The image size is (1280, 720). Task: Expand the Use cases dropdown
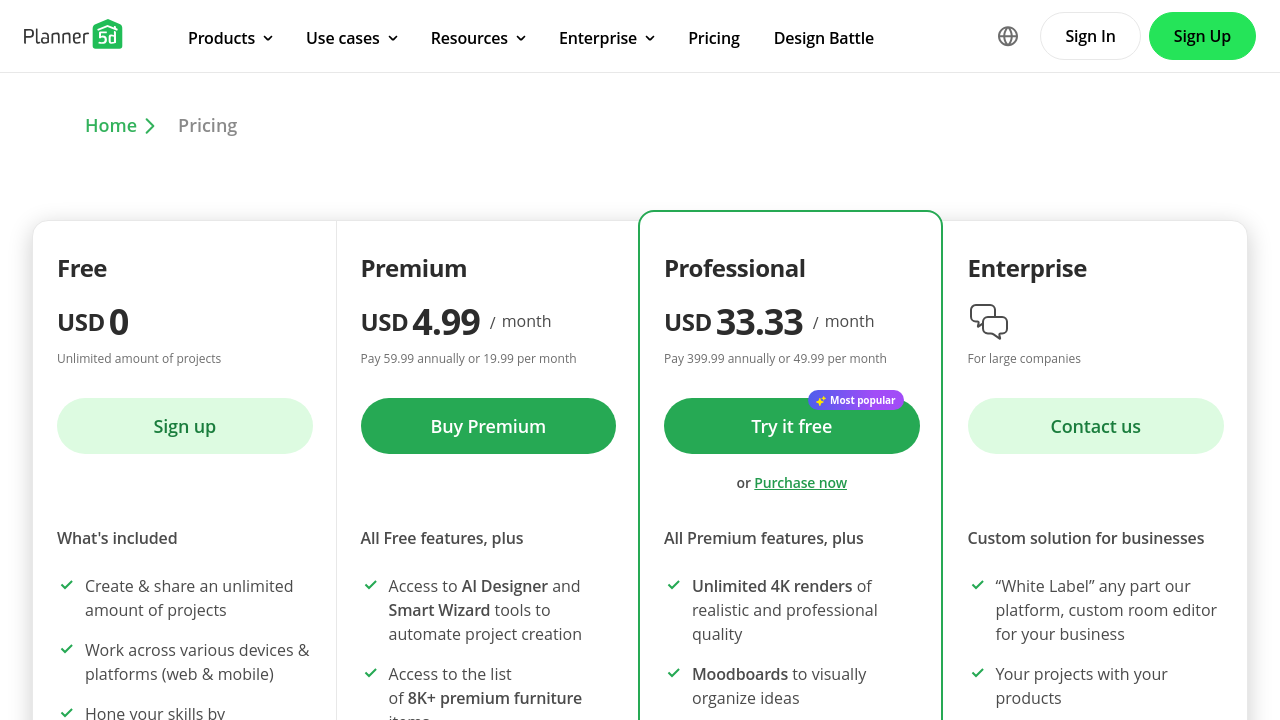(x=352, y=38)
